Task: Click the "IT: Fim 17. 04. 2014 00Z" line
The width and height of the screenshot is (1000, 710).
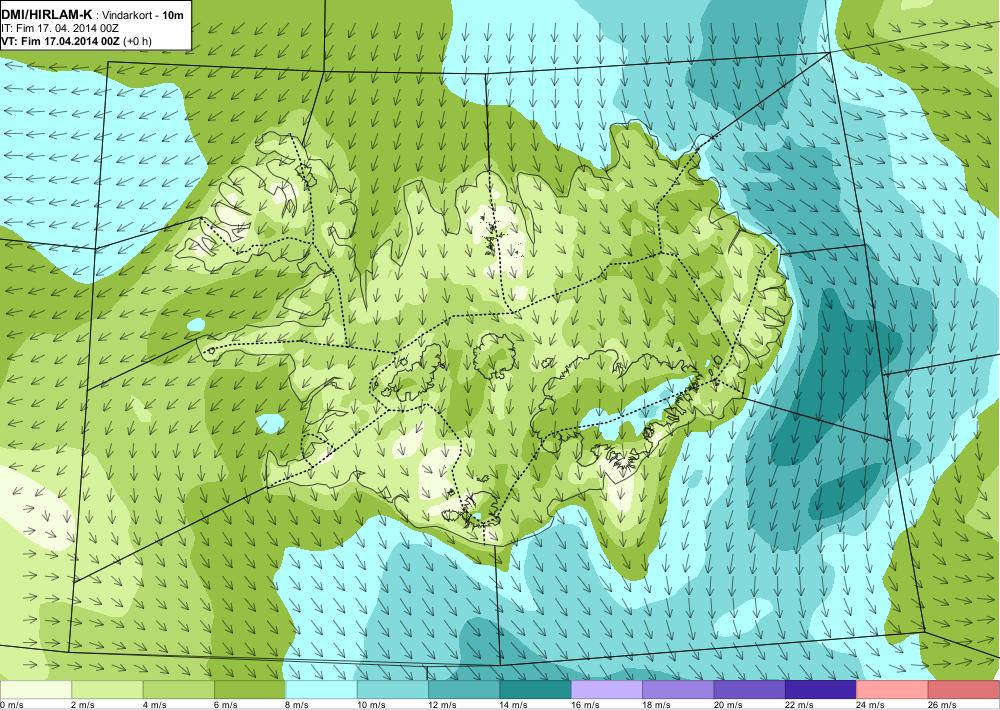Action: pyautogui.click(x=60, y=28)
